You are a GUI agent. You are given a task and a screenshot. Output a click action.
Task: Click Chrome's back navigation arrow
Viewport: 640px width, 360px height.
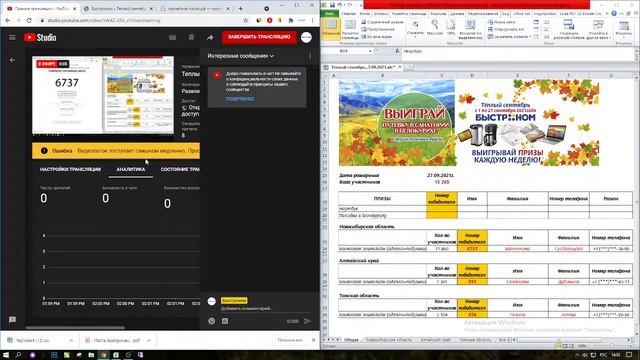(x=8, y=20)
